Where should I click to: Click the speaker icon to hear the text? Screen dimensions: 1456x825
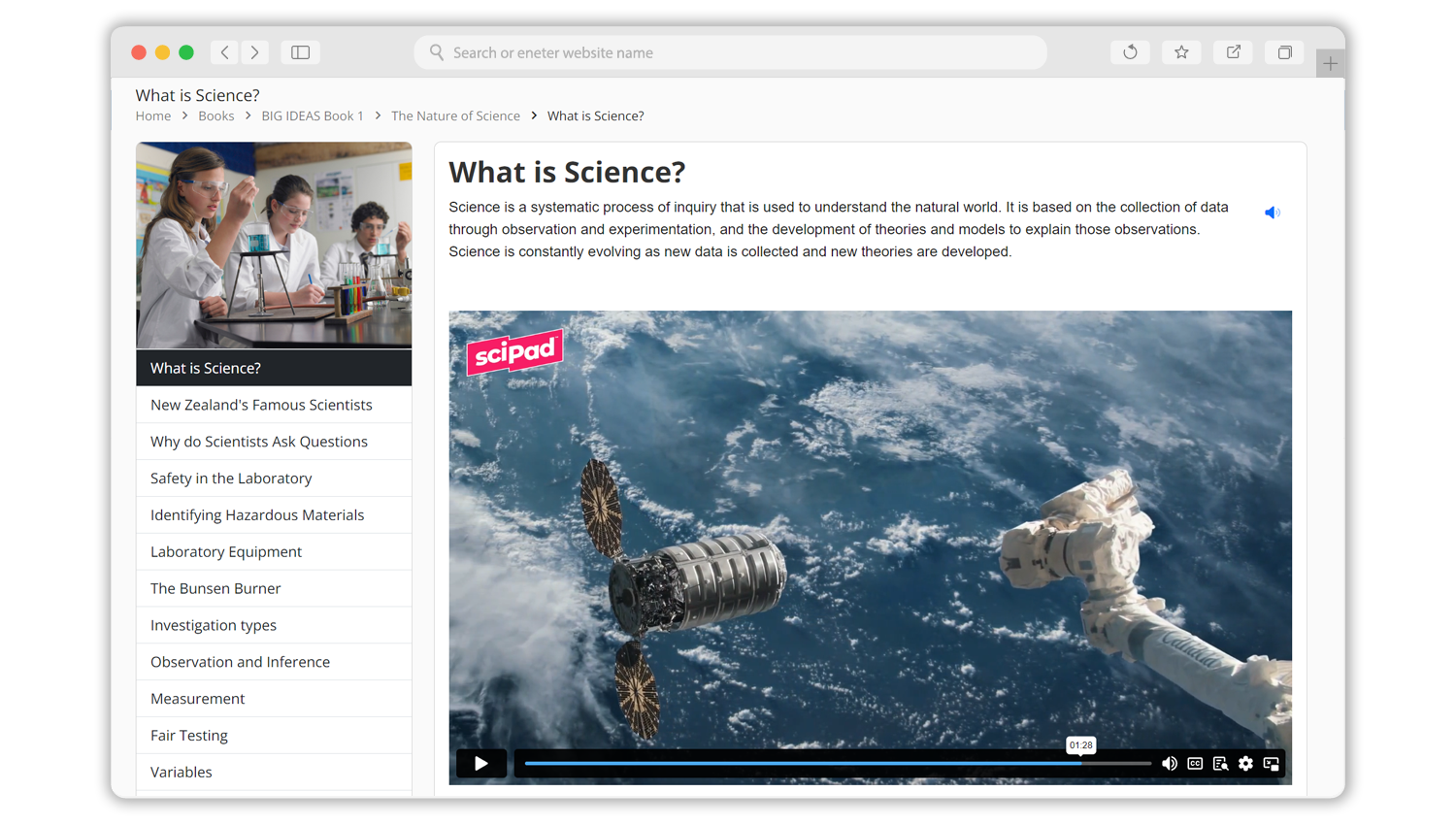tap(1272, 212)
